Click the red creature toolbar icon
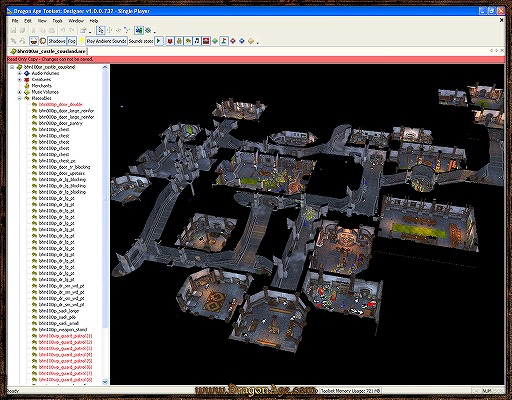Screen dimensions: 512x400 (x=170, y=41)
